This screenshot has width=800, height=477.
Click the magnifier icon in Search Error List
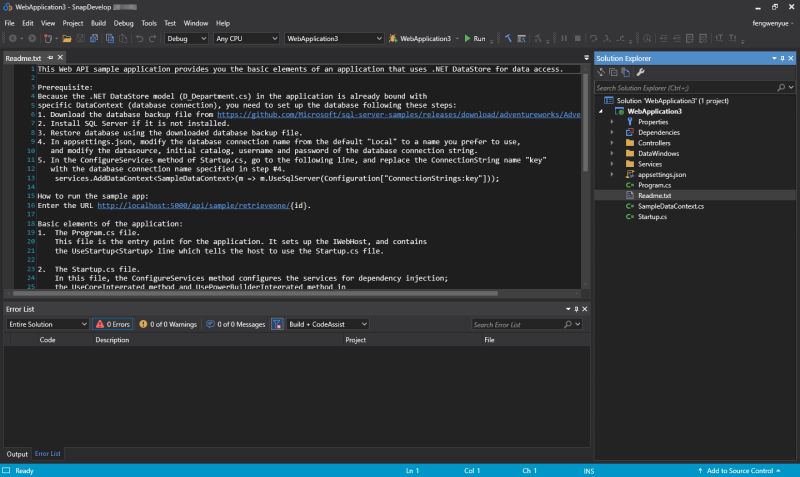(567, 324)
